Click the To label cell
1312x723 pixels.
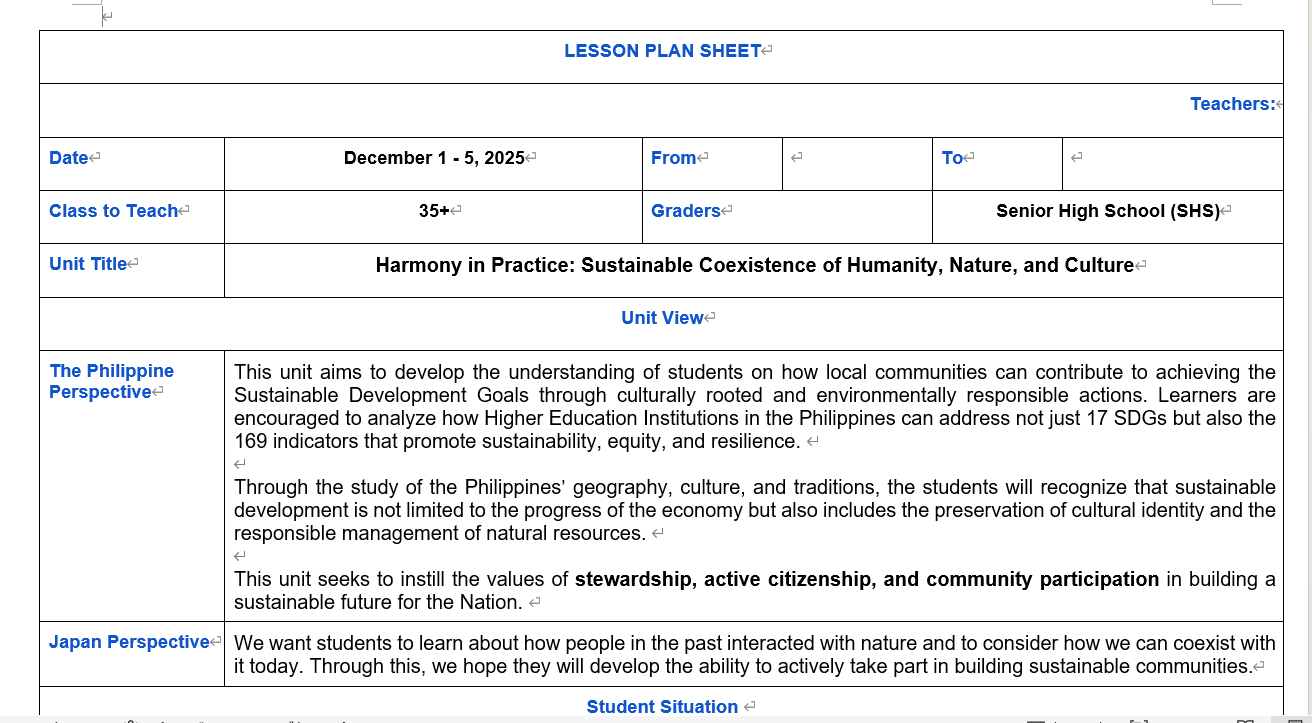(x=952, y=158)
